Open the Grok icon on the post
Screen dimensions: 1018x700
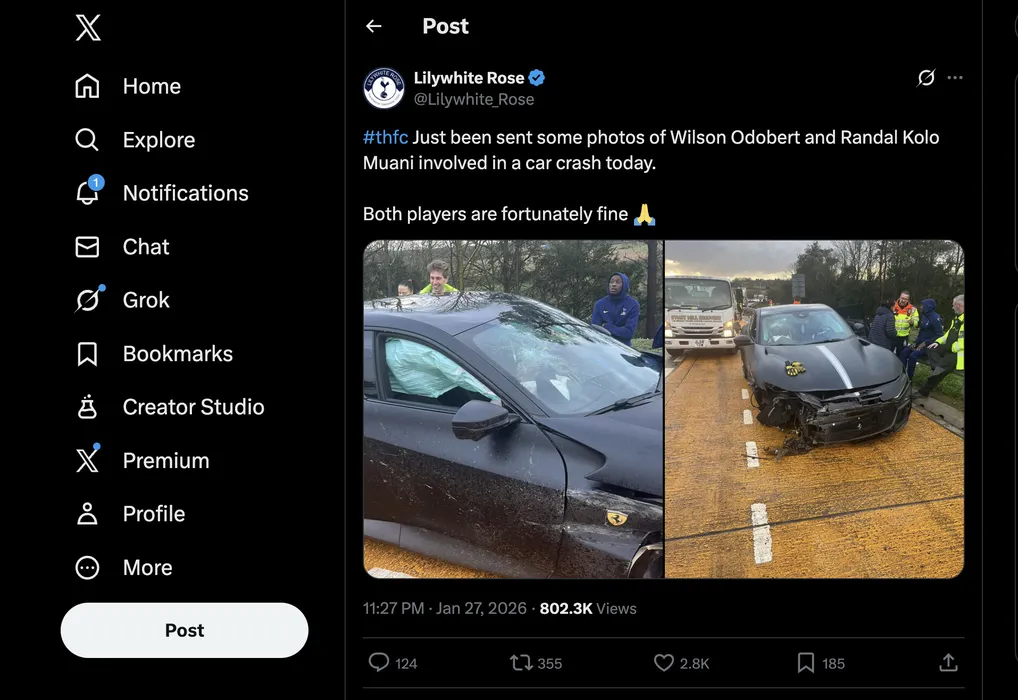[926, 78]
